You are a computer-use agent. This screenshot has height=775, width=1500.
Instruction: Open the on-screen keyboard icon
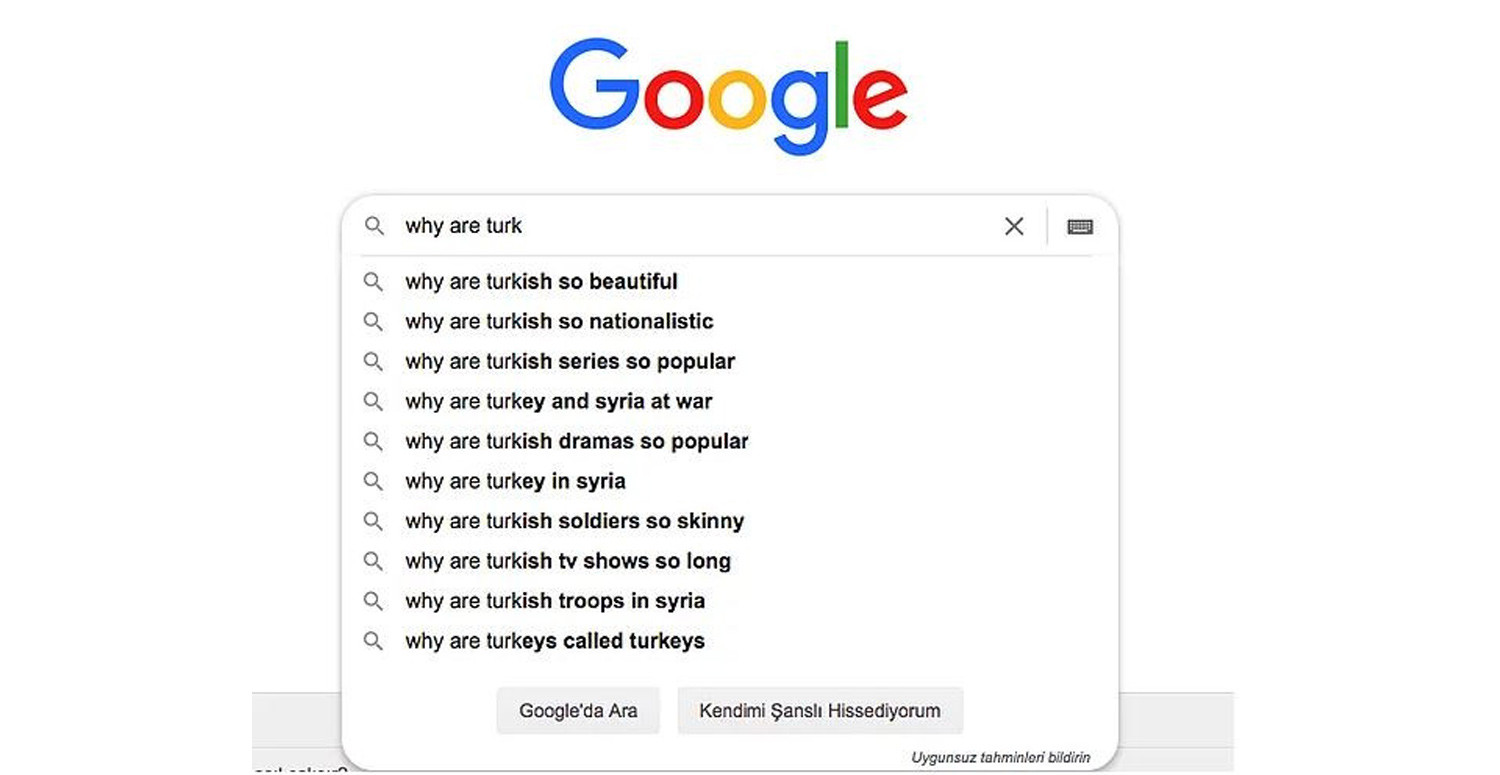click(x=1079, y=226)
